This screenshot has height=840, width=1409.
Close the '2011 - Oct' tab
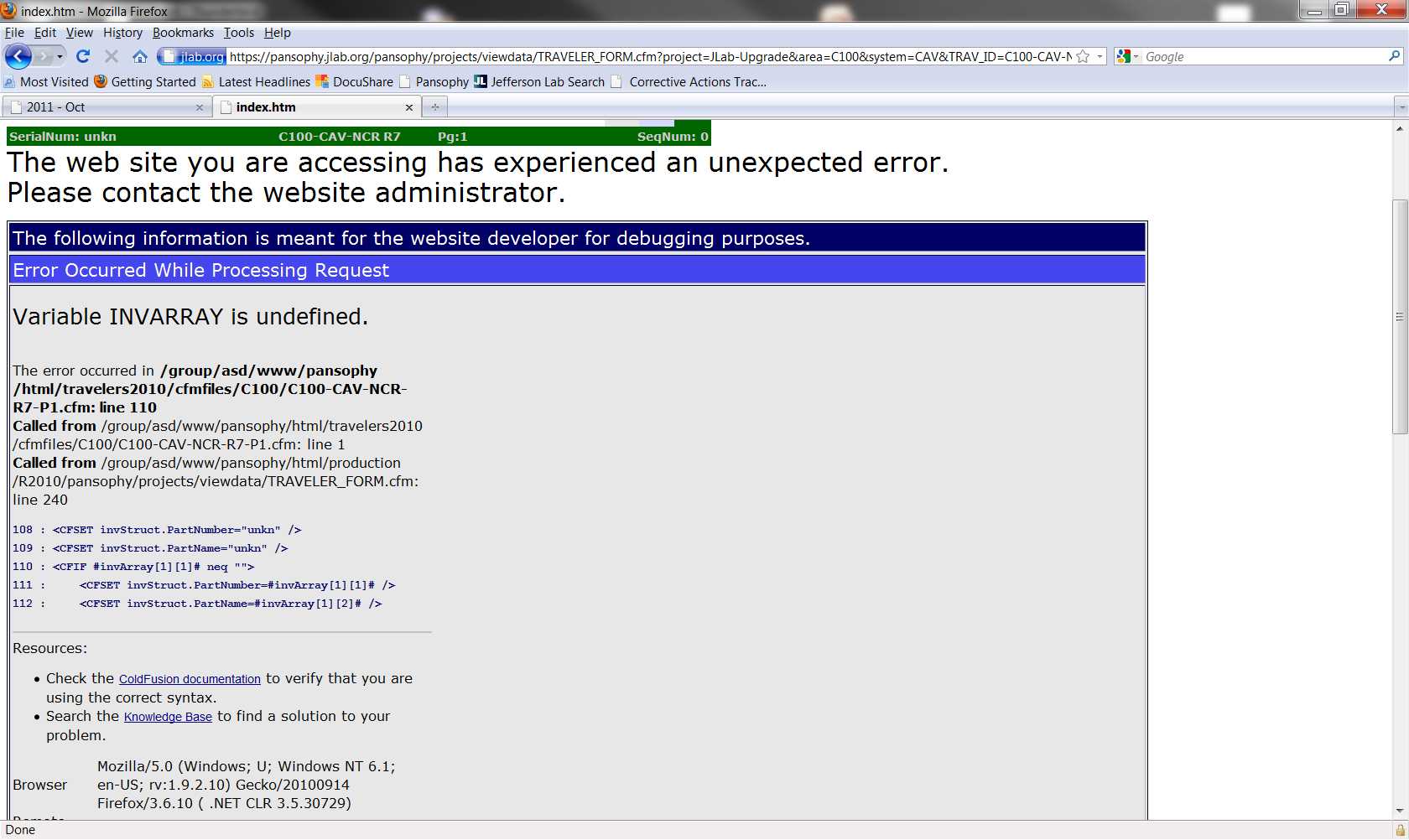[x=199, y=107]
